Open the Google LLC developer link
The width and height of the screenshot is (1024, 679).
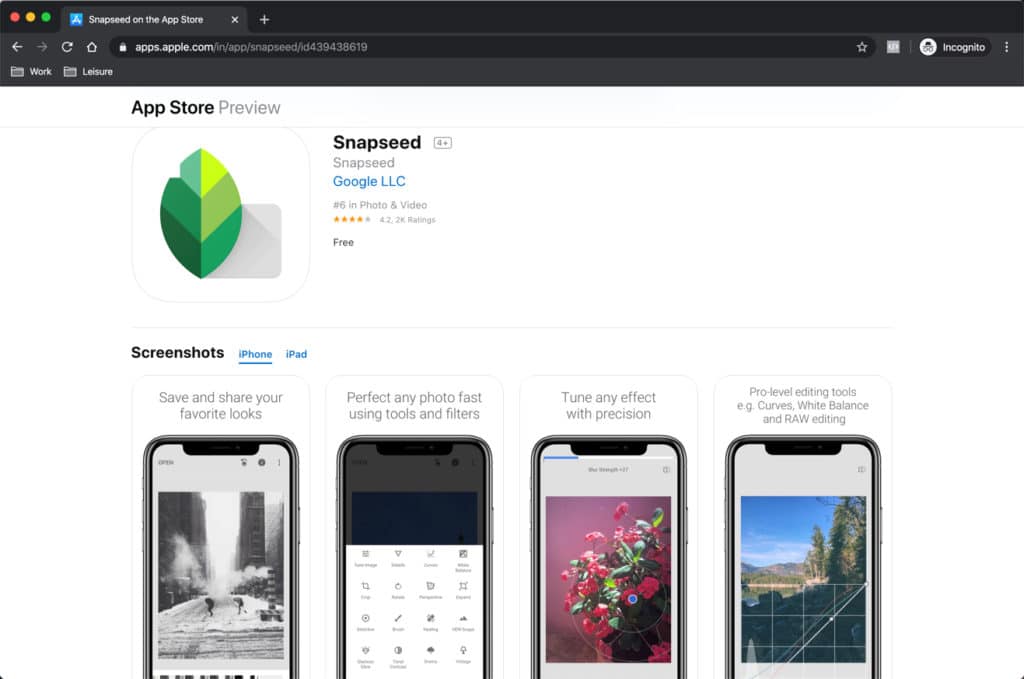click(369, 181)
